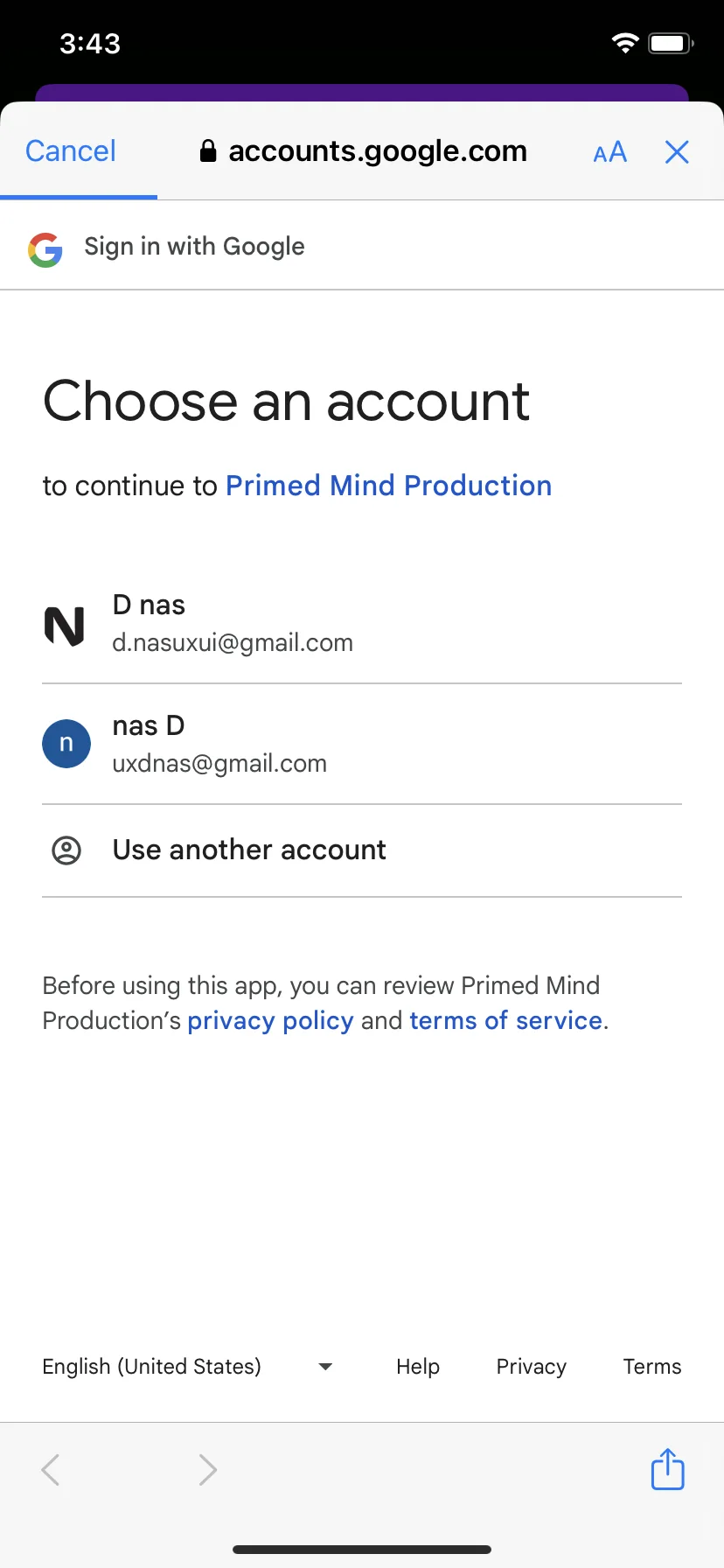The width and height of the screenshot is (724, 1568).
Task: Expand the English (United States) language dropdown
Action: tap(188, 1367)
